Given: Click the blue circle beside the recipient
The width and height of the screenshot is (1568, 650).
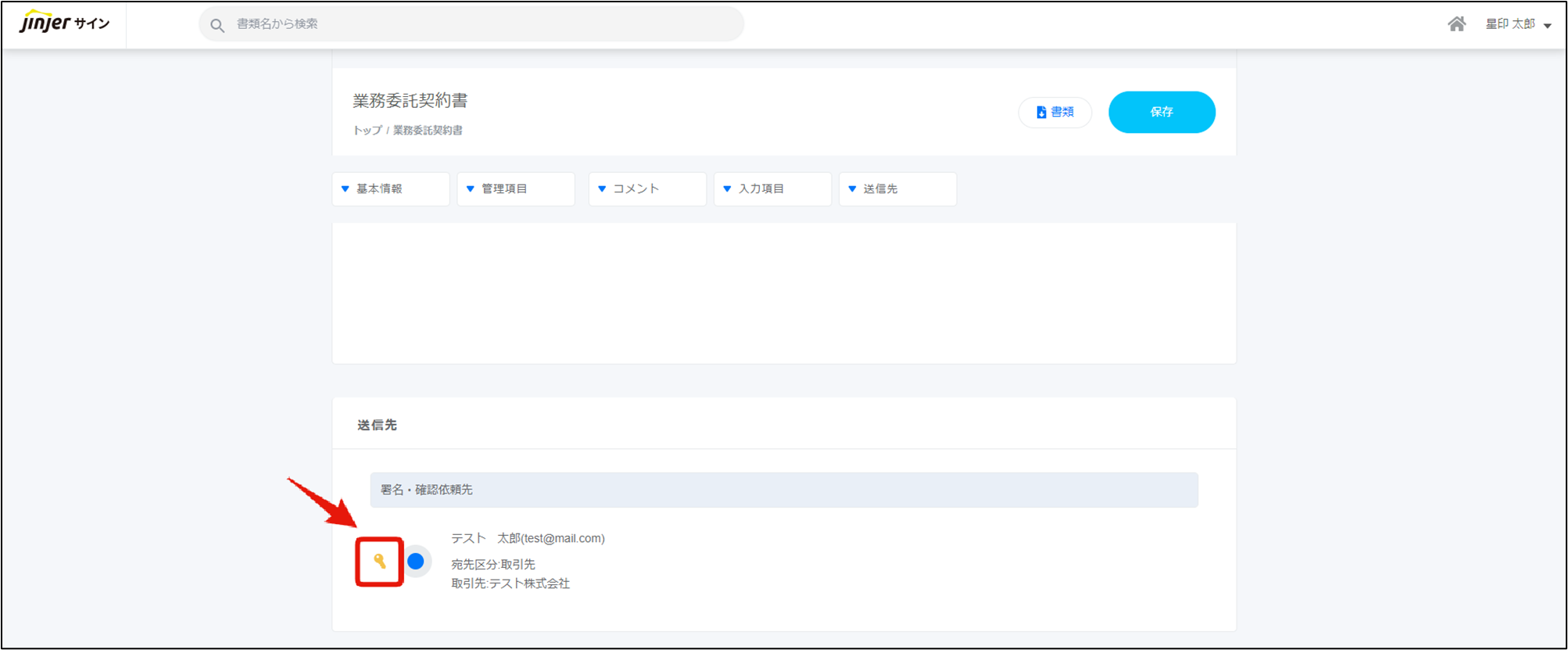Looking at the screenshot, I should (416, 562).
